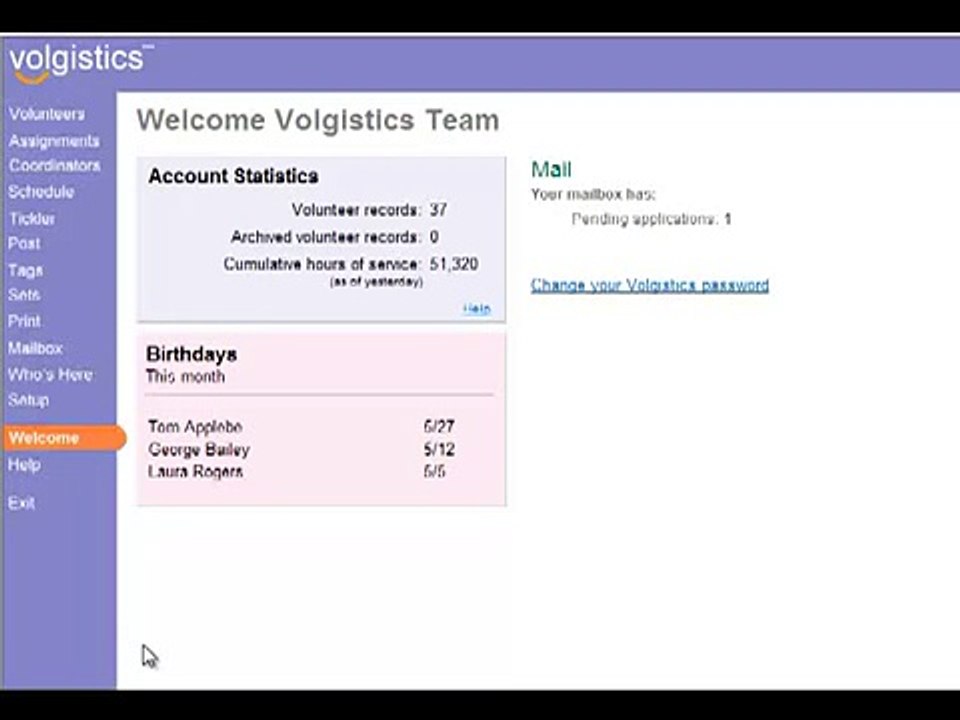960x720 pixels.
Task: Click the Cumulative hours value 51,320
Action: click(x=454, y=264)
